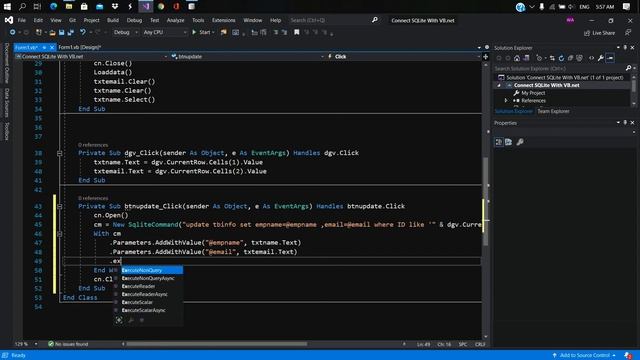Open the Any CPU platform dropdown
640x360 pixels.
[165, 32]
